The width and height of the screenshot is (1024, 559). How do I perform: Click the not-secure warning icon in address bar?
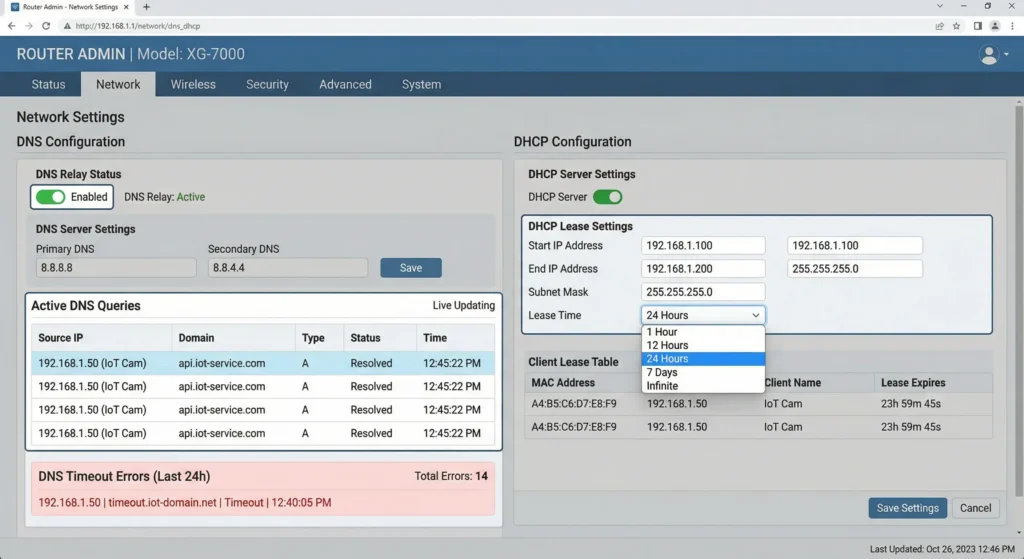(x=67, y=26)
